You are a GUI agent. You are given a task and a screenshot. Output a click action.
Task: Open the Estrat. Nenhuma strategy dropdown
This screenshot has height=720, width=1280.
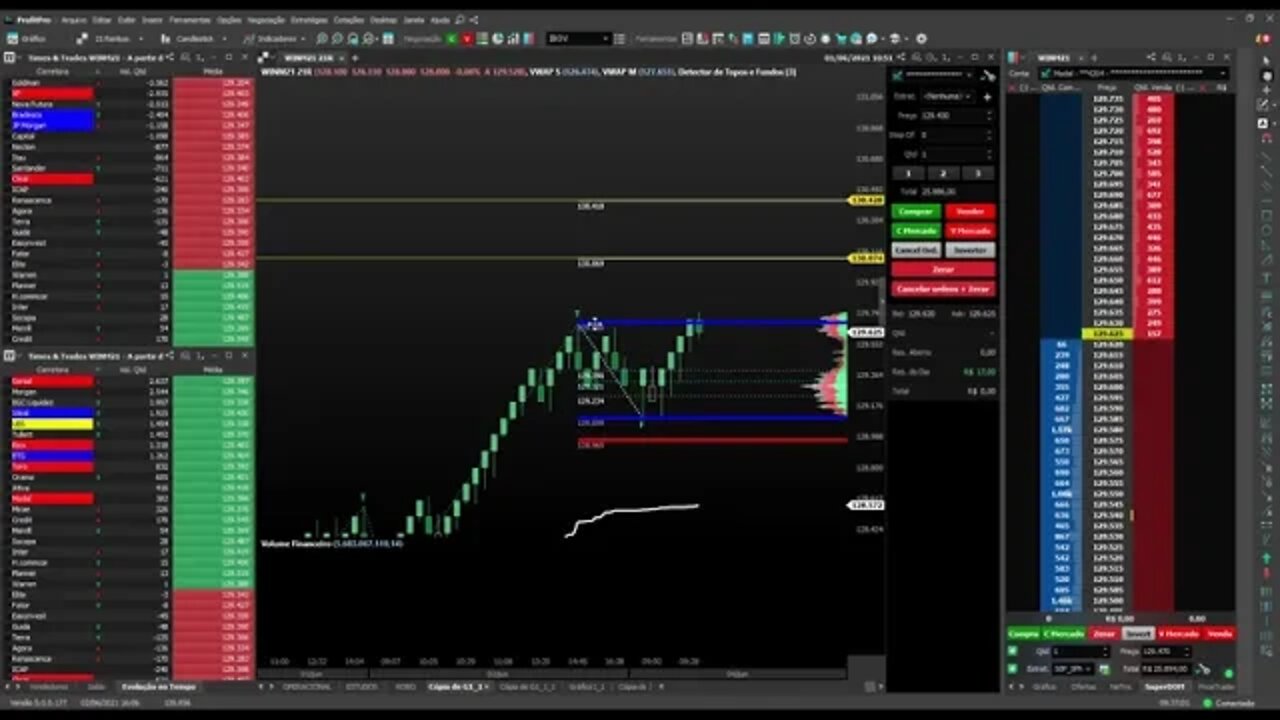948,96
